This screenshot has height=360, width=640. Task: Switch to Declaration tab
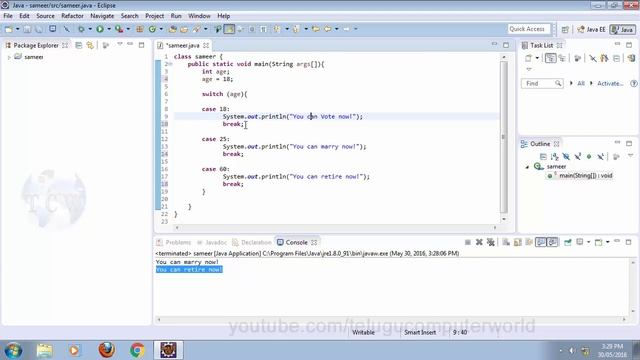(x=251, y=242)
